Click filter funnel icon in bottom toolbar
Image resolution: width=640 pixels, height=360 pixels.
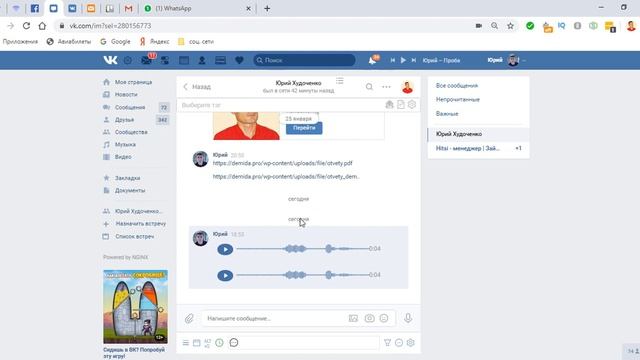[387, 343]
